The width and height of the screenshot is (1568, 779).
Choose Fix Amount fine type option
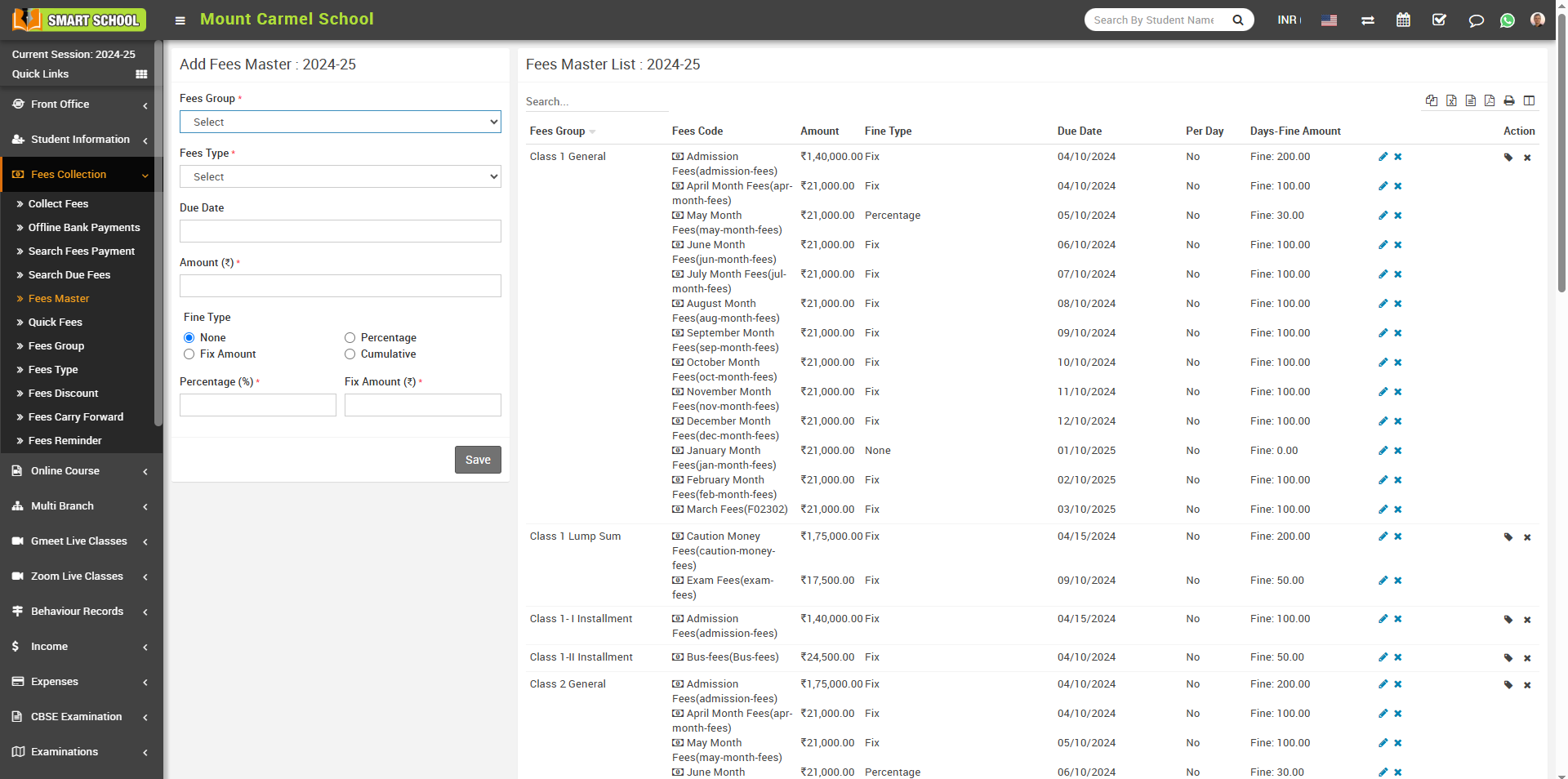click(189, 354)
